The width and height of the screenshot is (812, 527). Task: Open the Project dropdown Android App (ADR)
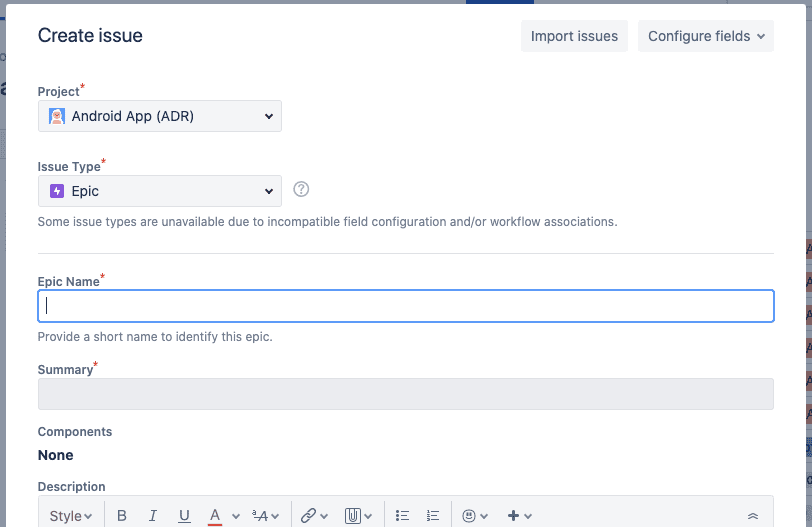(160, 116)
